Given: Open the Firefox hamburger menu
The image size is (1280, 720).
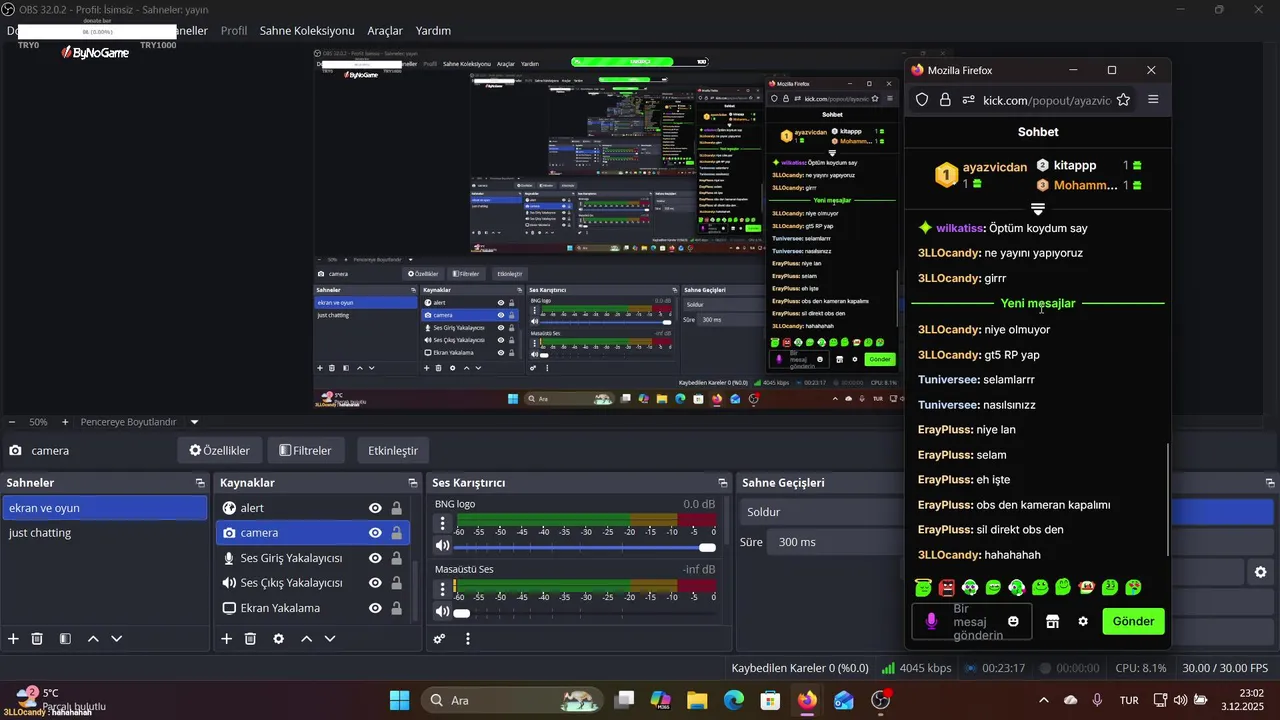Looking at the screenshot, I should click(x=1153, y=99).
